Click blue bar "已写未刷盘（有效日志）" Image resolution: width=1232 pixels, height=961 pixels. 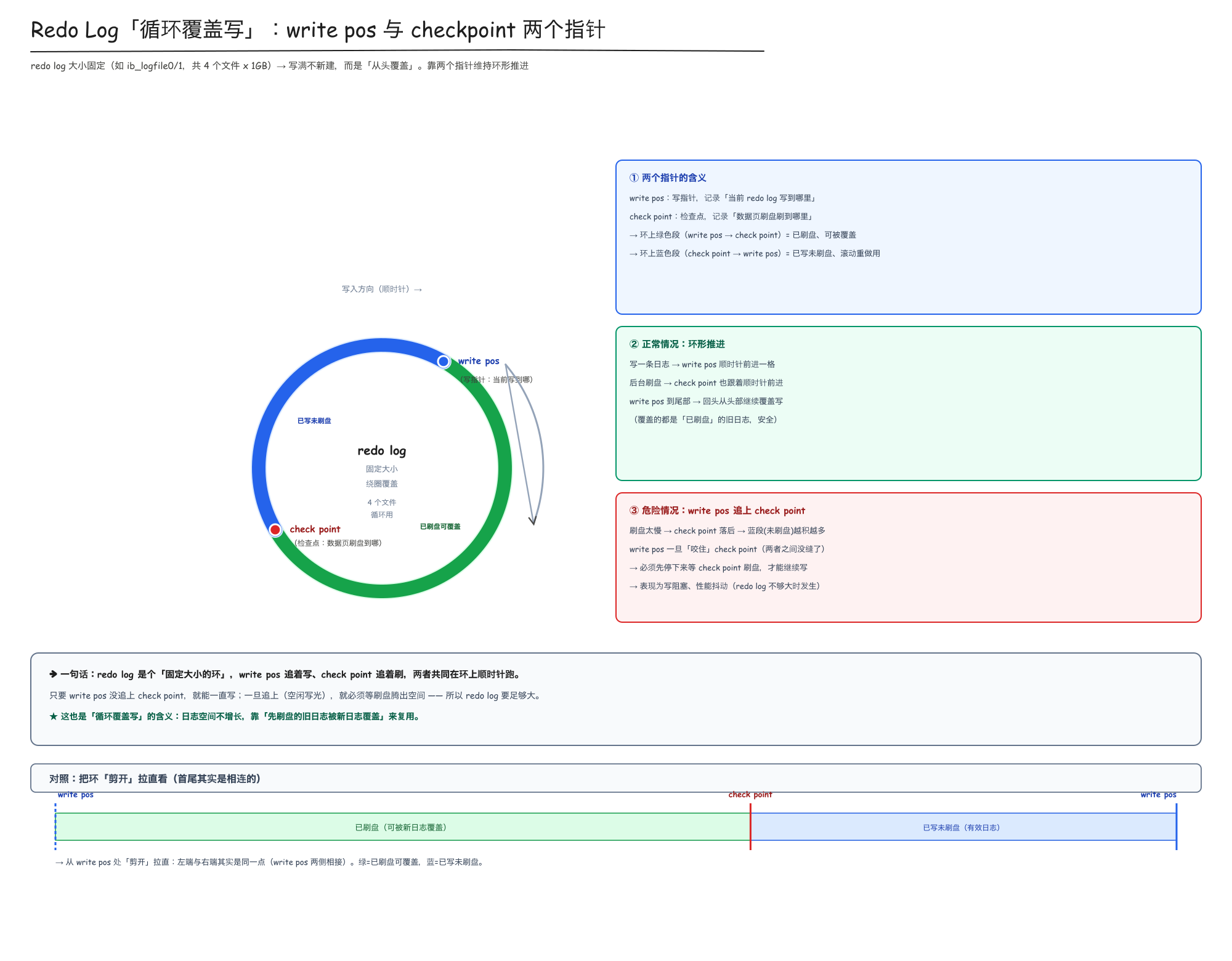[x=963, y=827]
